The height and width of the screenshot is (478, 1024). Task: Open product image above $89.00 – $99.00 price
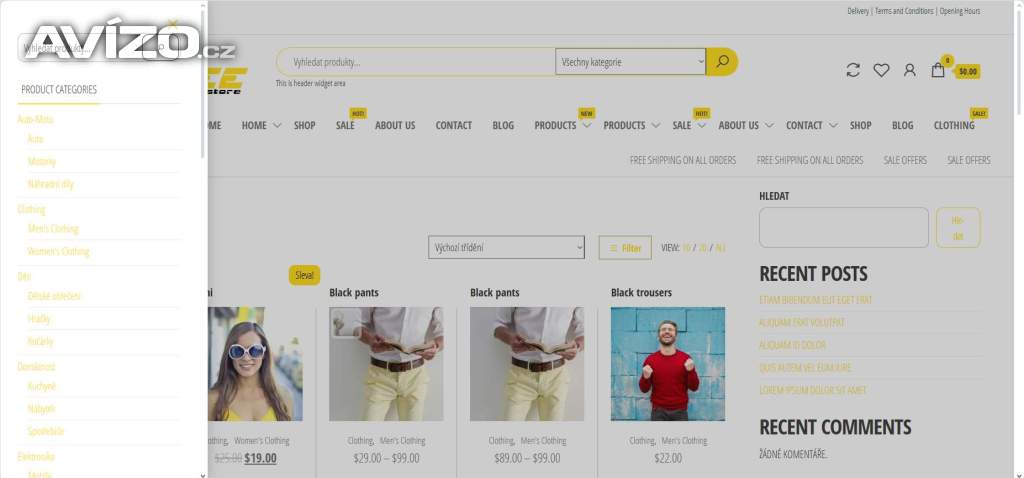[x=527, y=364]
